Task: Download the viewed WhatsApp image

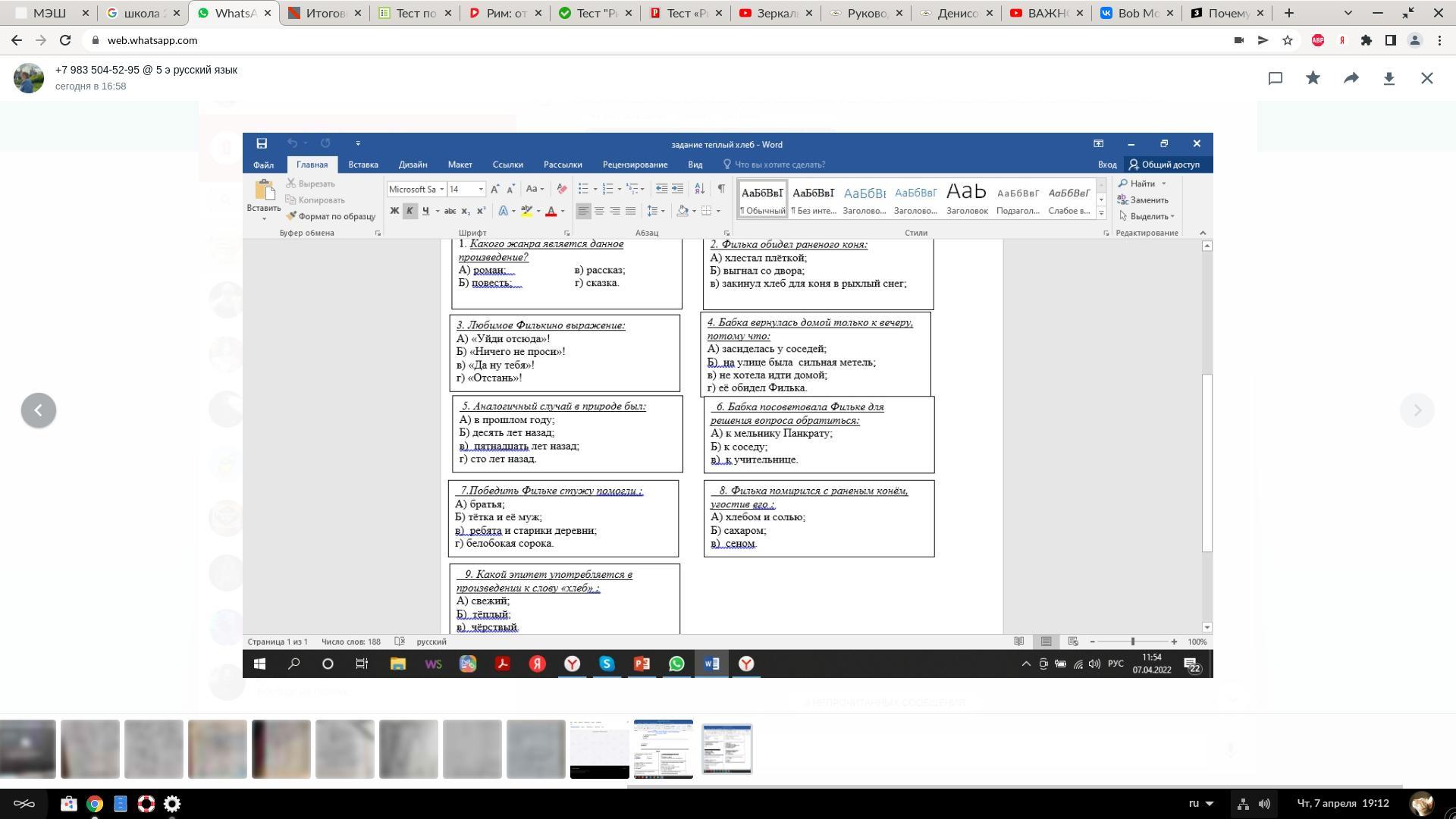Action: click(x=1389, y=78)
